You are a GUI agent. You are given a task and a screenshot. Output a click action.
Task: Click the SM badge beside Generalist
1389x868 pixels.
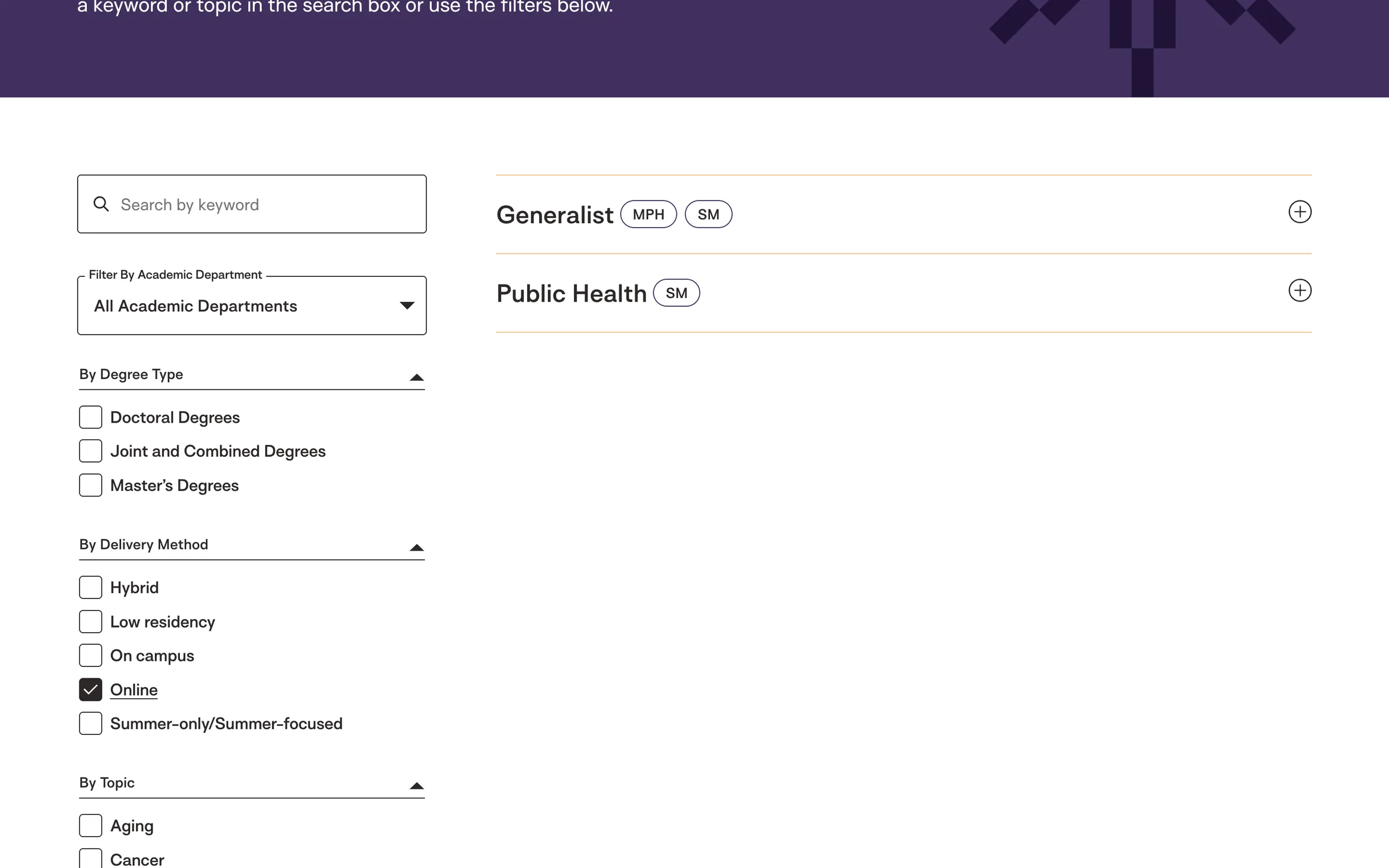708,214
